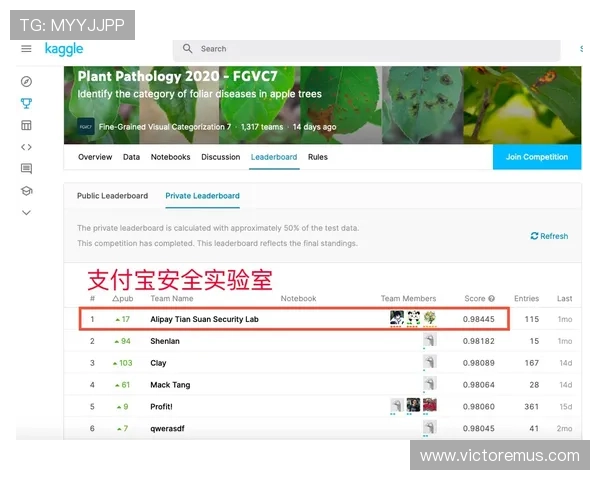The width and height of the screenshot is (600, 480).
Task: Click Clay's team member avatar
Action: coord(430,362)
